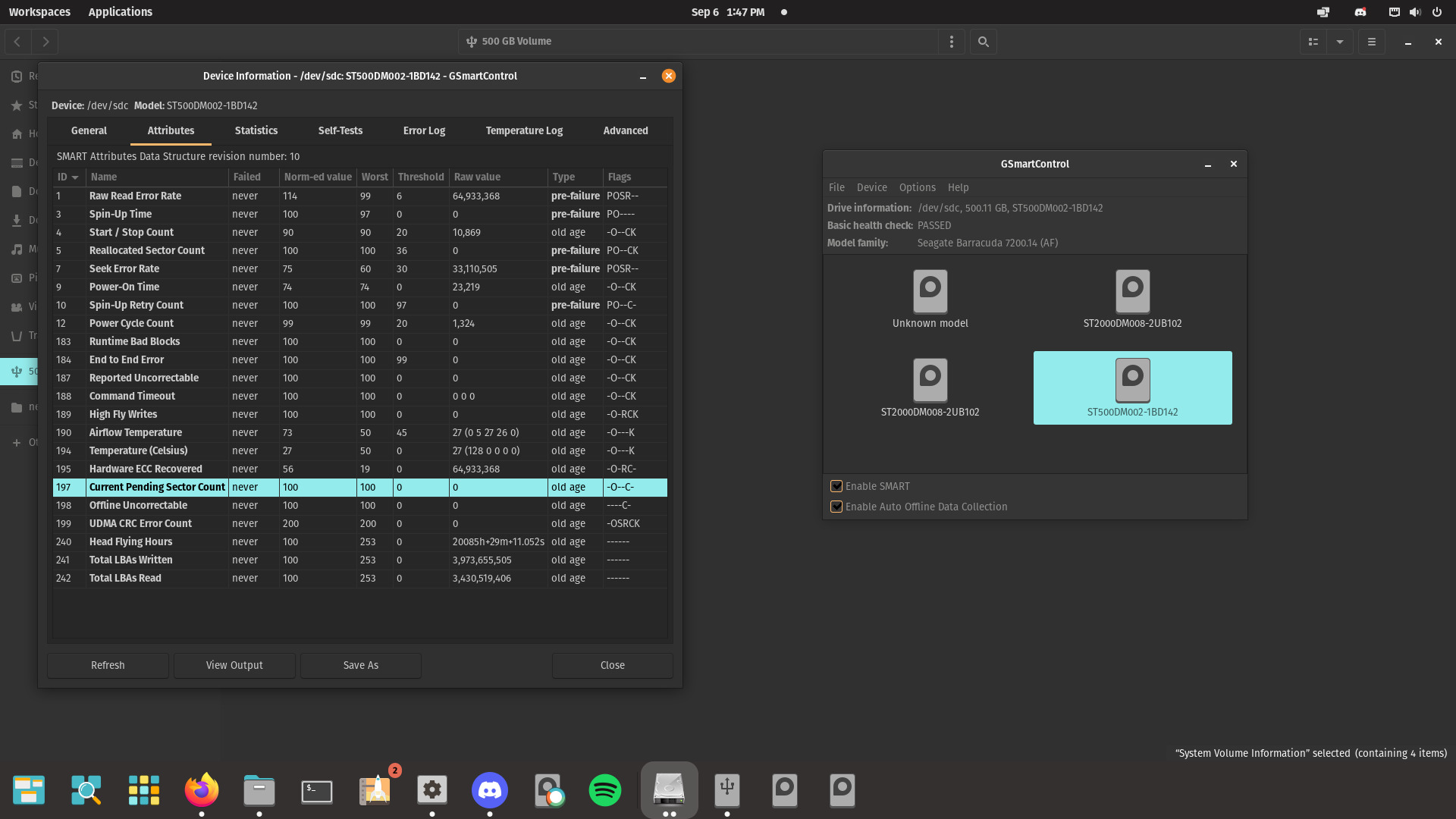Switch to the Self-Tests tab
The width and height of the screenshot is (1456, 819).
click(340, 130)
